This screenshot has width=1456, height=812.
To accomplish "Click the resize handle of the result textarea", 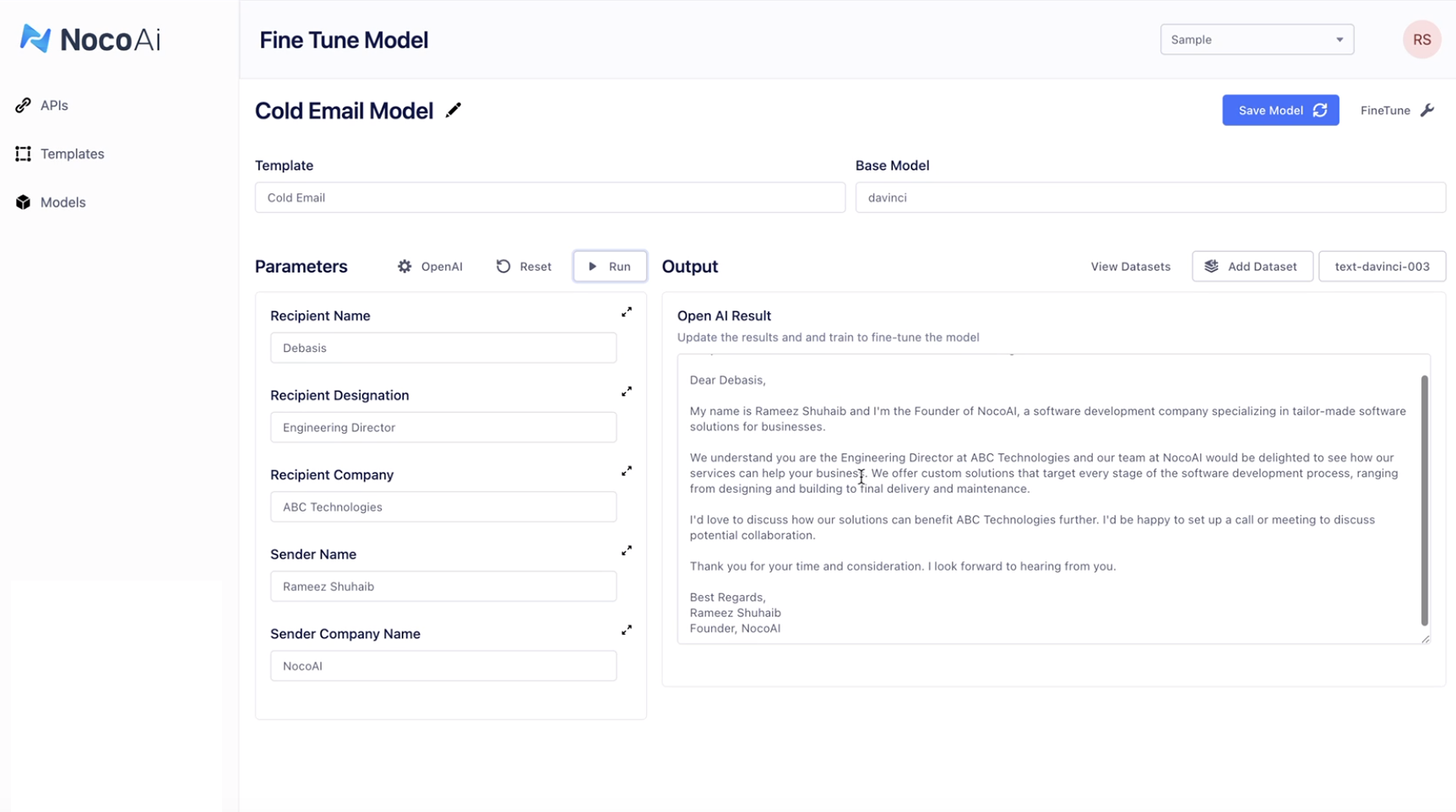I will click(1425, 639).
